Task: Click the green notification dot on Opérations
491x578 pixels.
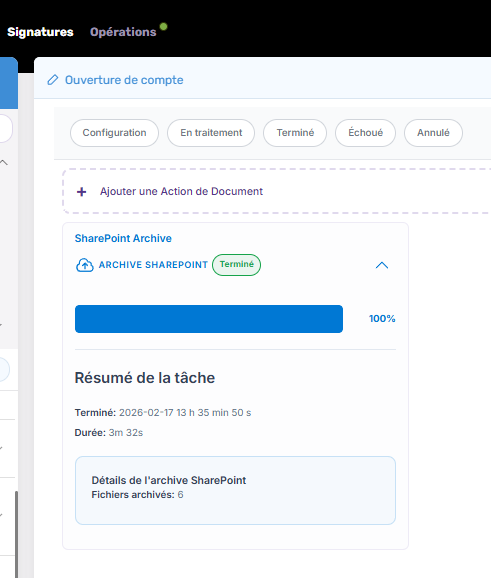Action: [163, 27]
